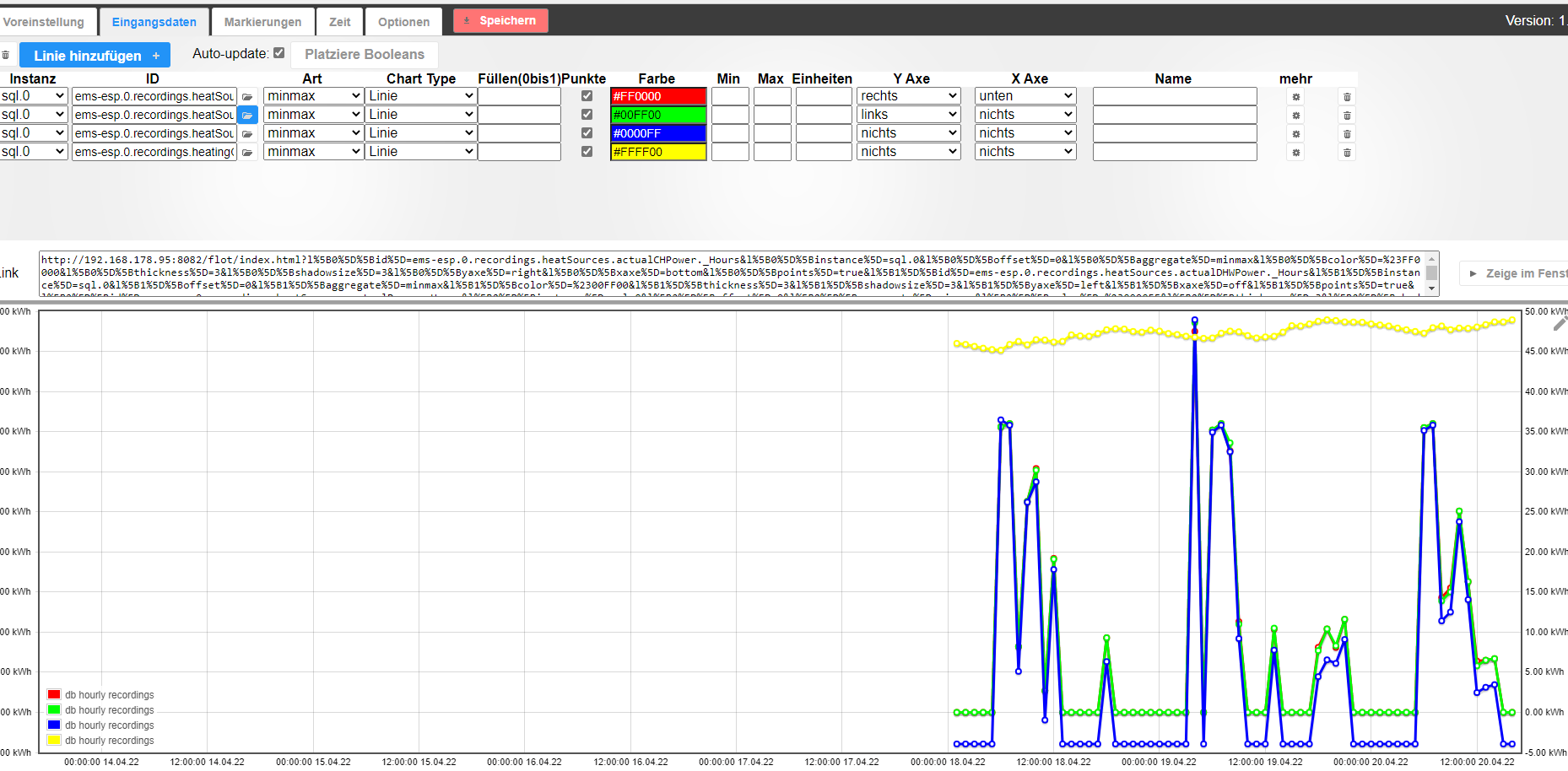
Task: Toggle Punkte checkbox in blue line row
Action: [587, 133]
